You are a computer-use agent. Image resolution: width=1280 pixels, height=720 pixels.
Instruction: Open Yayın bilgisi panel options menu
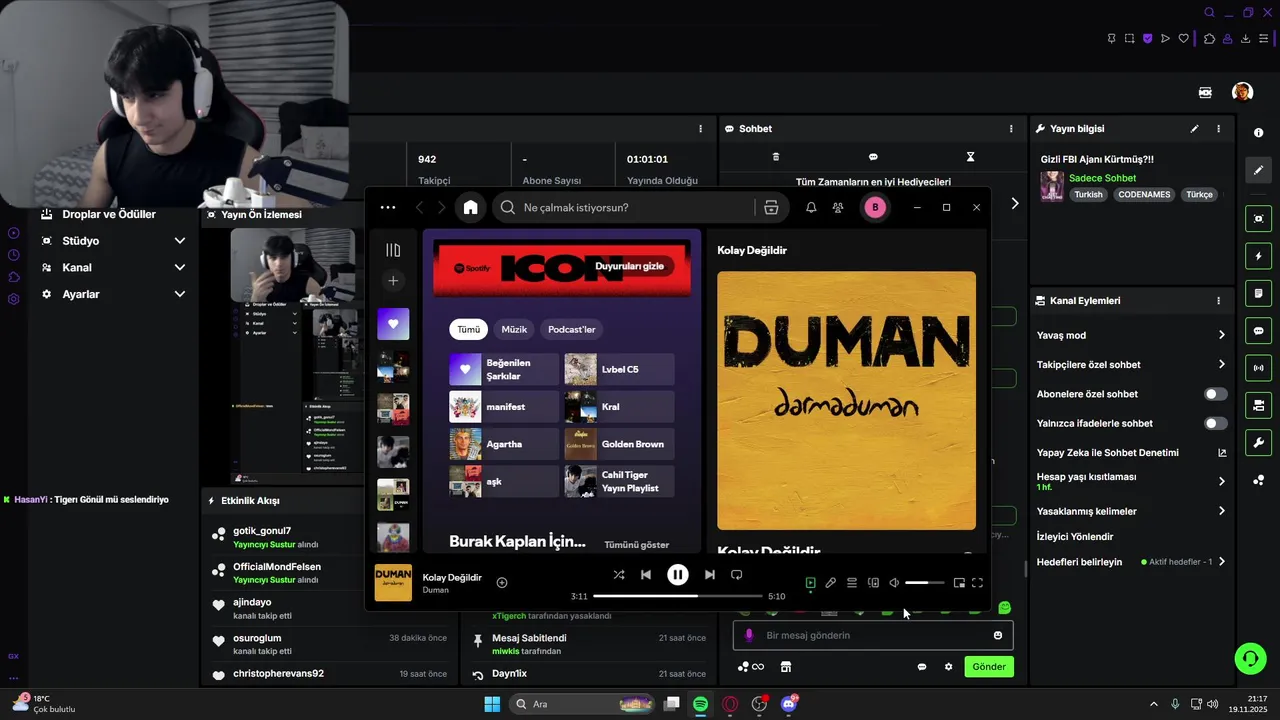tap(1218, 129)
